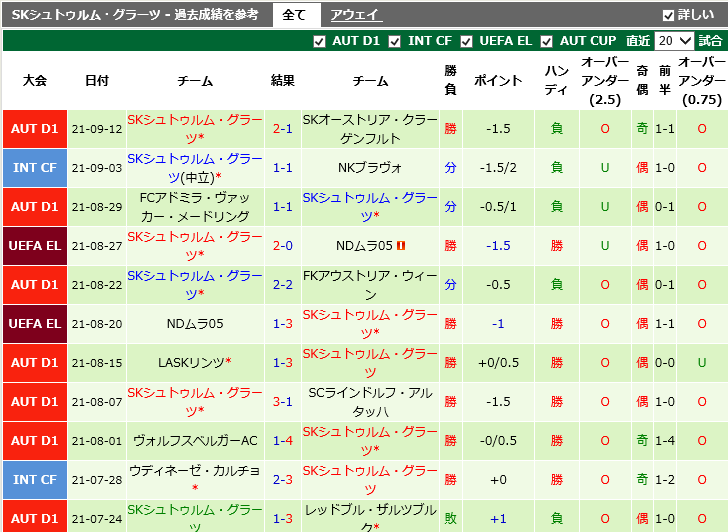Viewport: 728px width, 532px height.
Task: Click the 日付 column header
Action: tap(97, 81)
